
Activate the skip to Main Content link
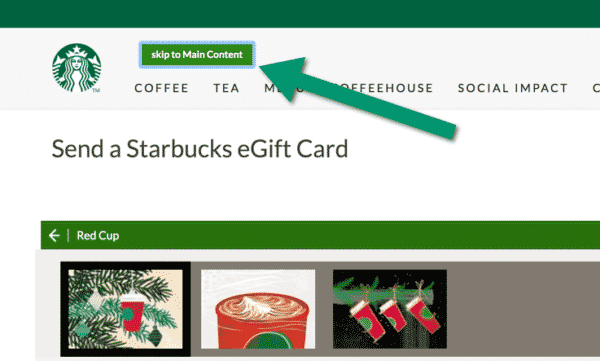point(197,55)
